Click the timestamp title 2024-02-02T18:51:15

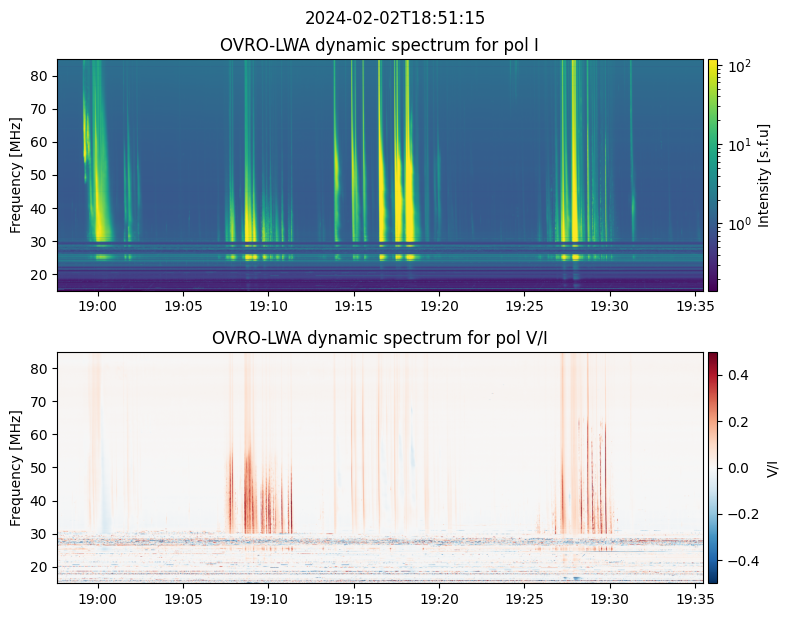click(395, 18)
